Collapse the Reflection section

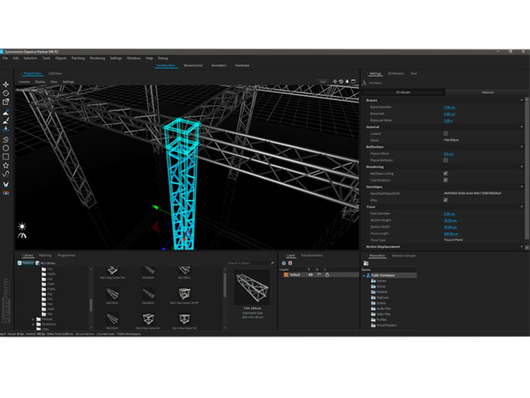tap(522, 147)
